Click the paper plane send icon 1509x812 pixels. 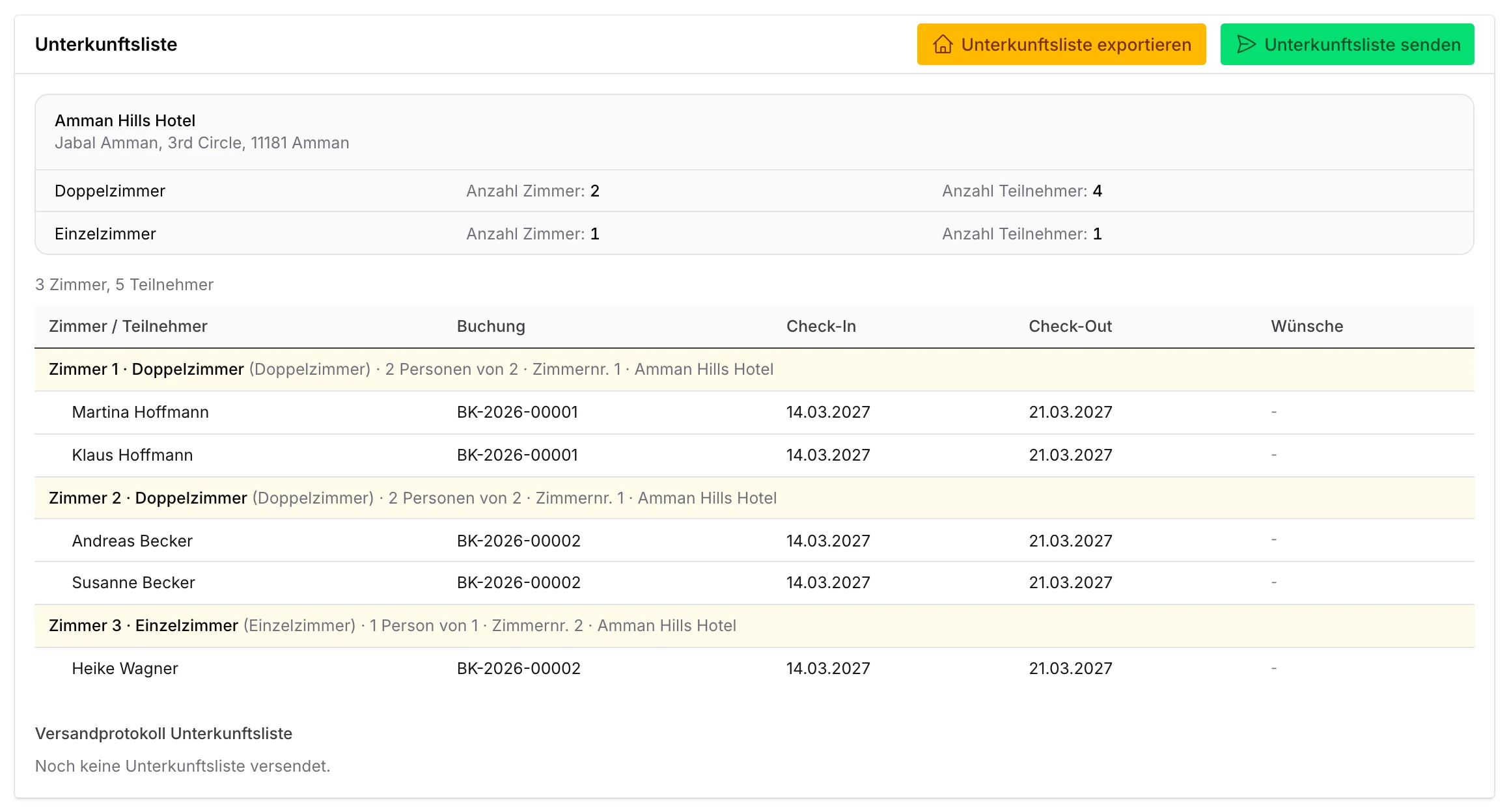[x=1246, y=44]
